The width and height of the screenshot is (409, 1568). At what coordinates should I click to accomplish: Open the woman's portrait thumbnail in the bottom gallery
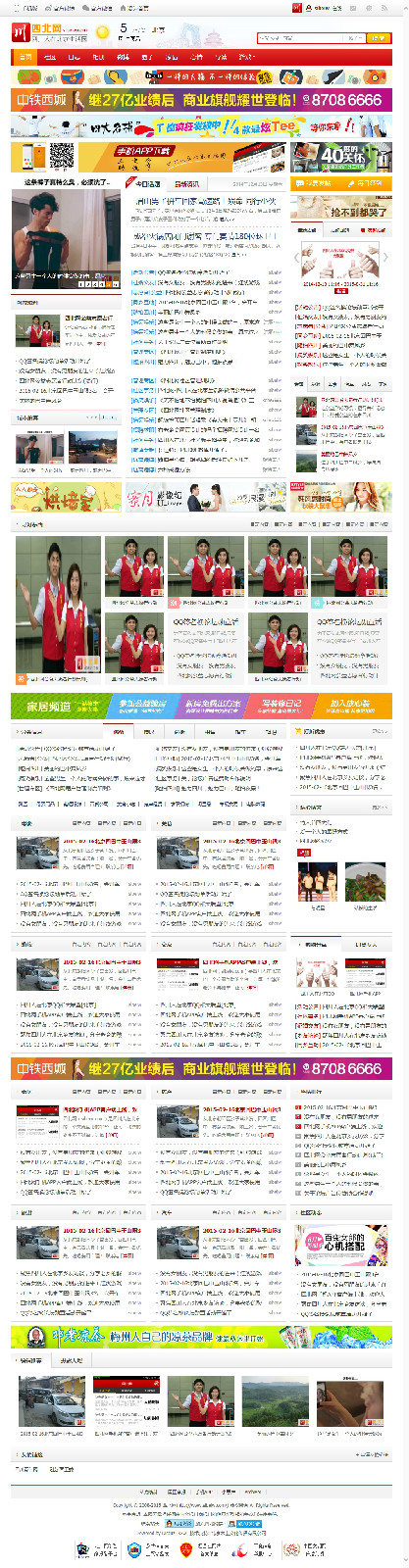(349, 1400)
